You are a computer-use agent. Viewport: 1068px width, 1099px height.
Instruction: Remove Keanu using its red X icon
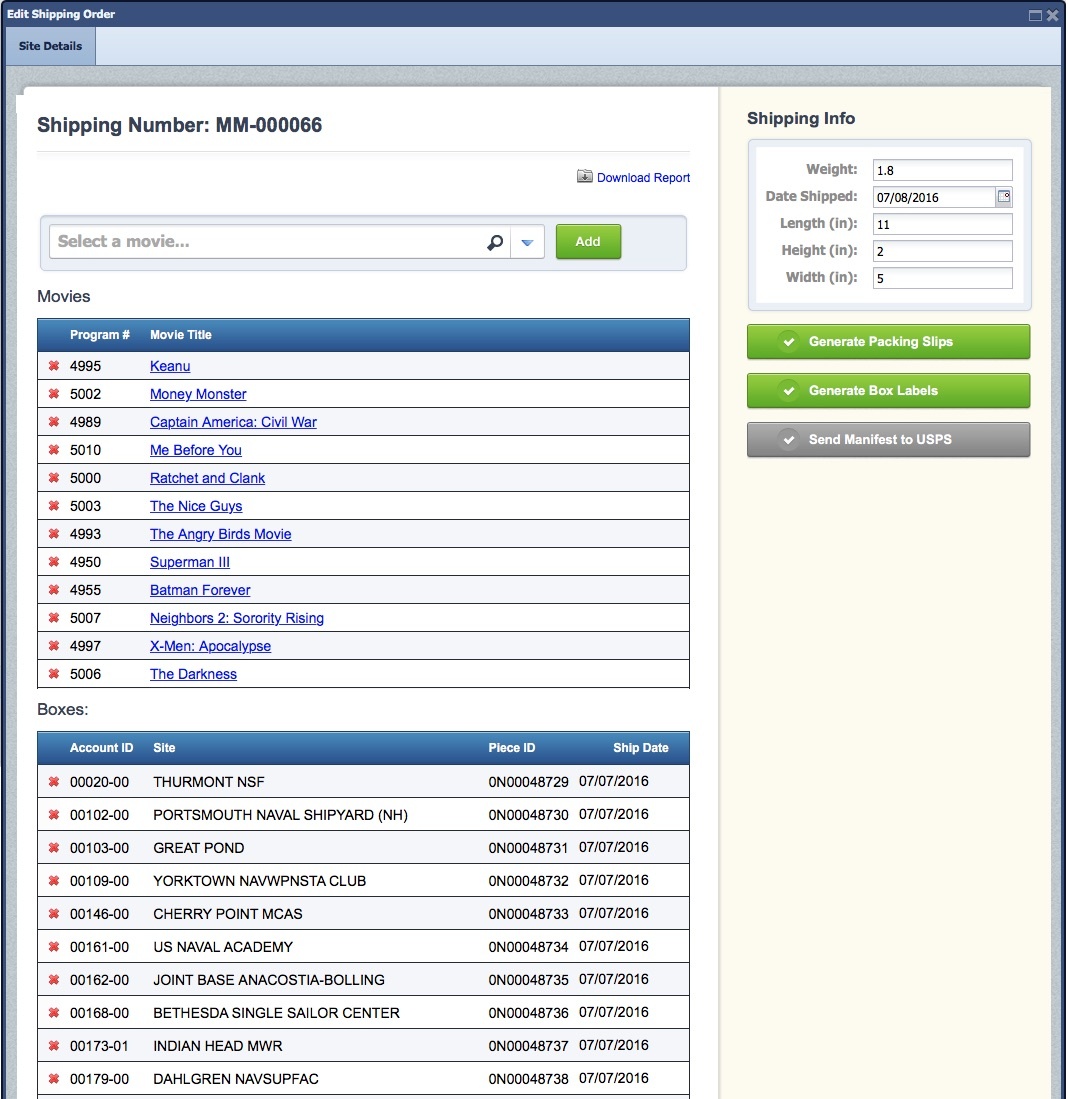(54, 366)
